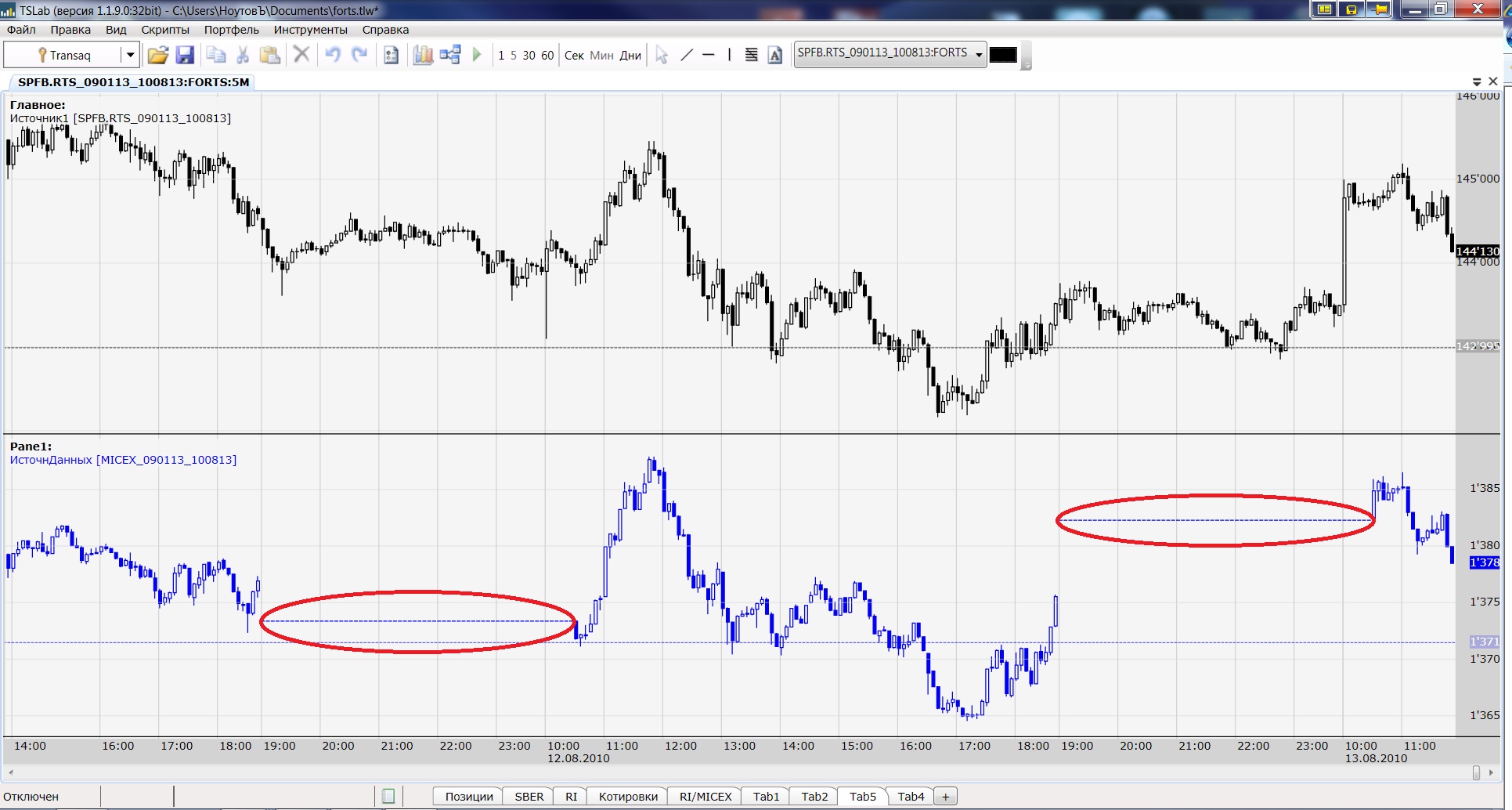This screenshot has height=810, width=1512.
Task: Click the bar chart icon in the toolbar
Action: tap(423, 55)
